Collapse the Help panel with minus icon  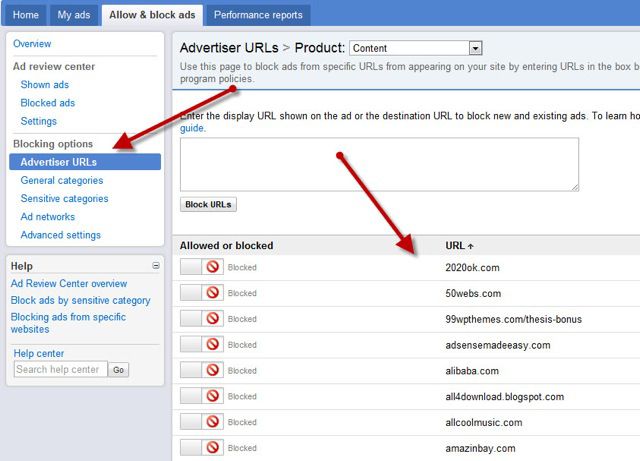pyautogui.click(x=155, y=266)
